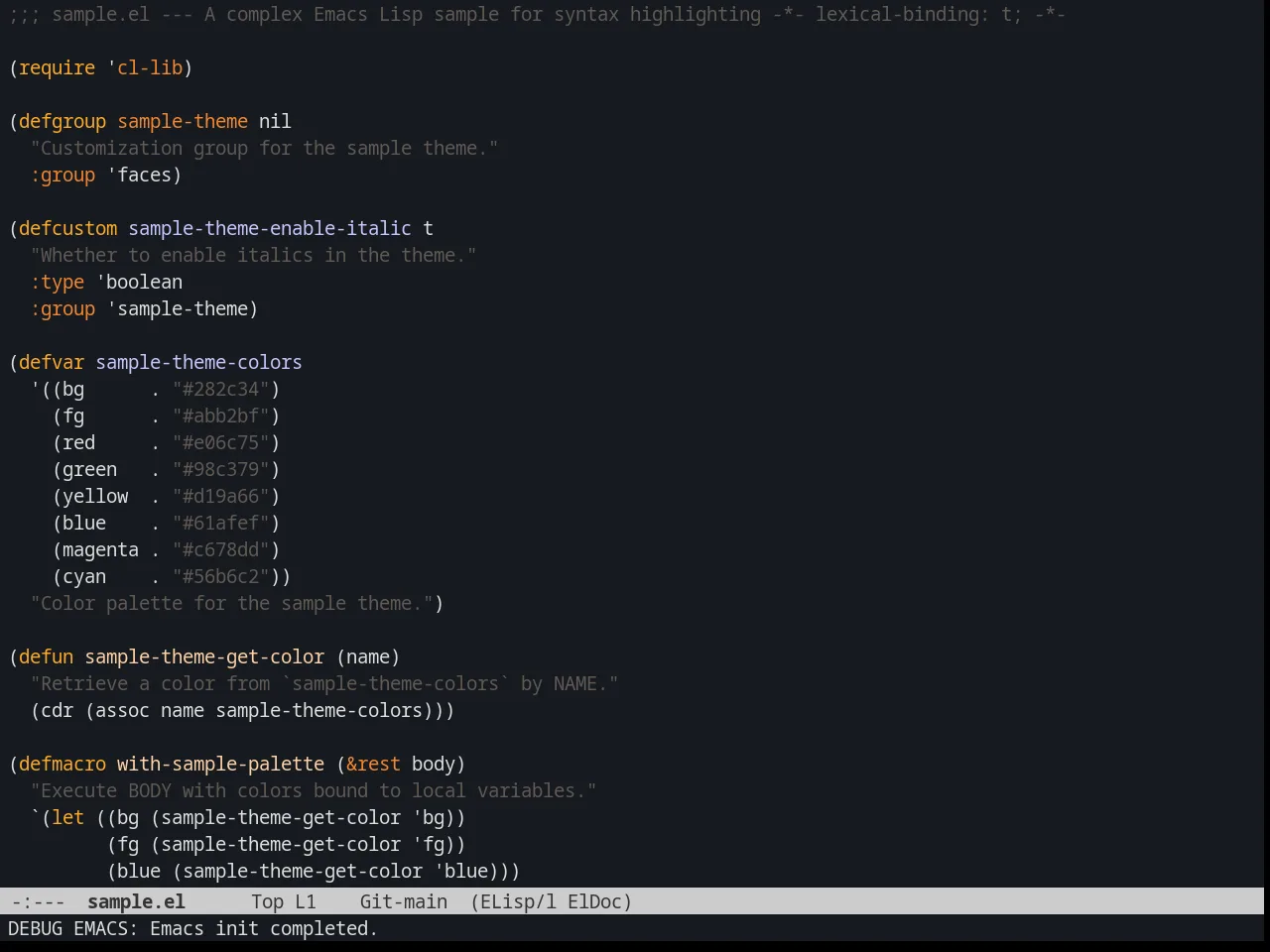The image size is (1270, 952).
Task: Click 'sample-theme' name after defgroup
Action: pyautogui.click(x=183, y=121)
